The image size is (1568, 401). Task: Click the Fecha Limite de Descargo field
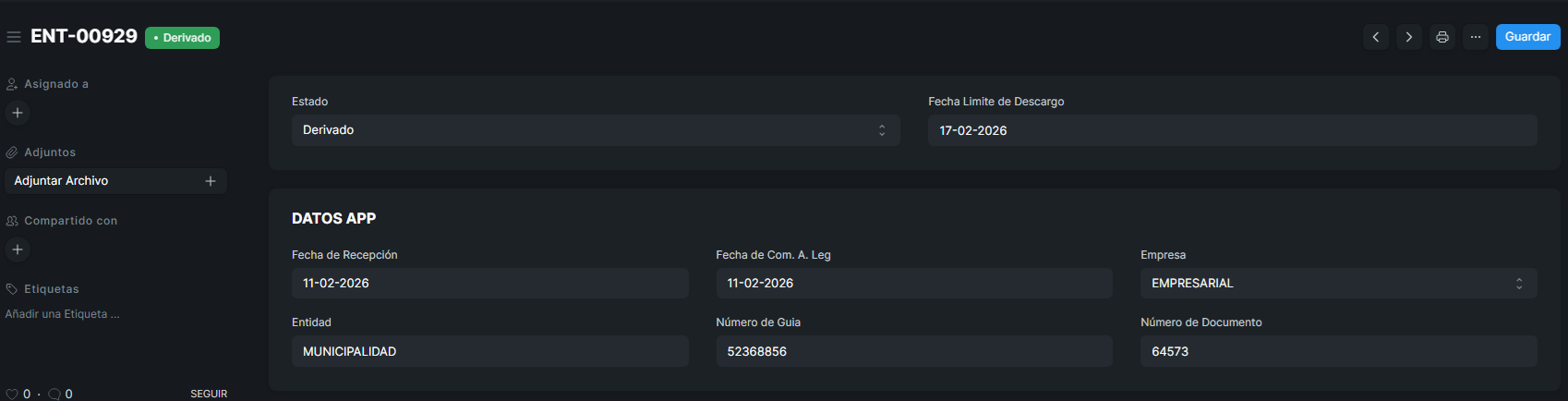tap(1232, 130)
